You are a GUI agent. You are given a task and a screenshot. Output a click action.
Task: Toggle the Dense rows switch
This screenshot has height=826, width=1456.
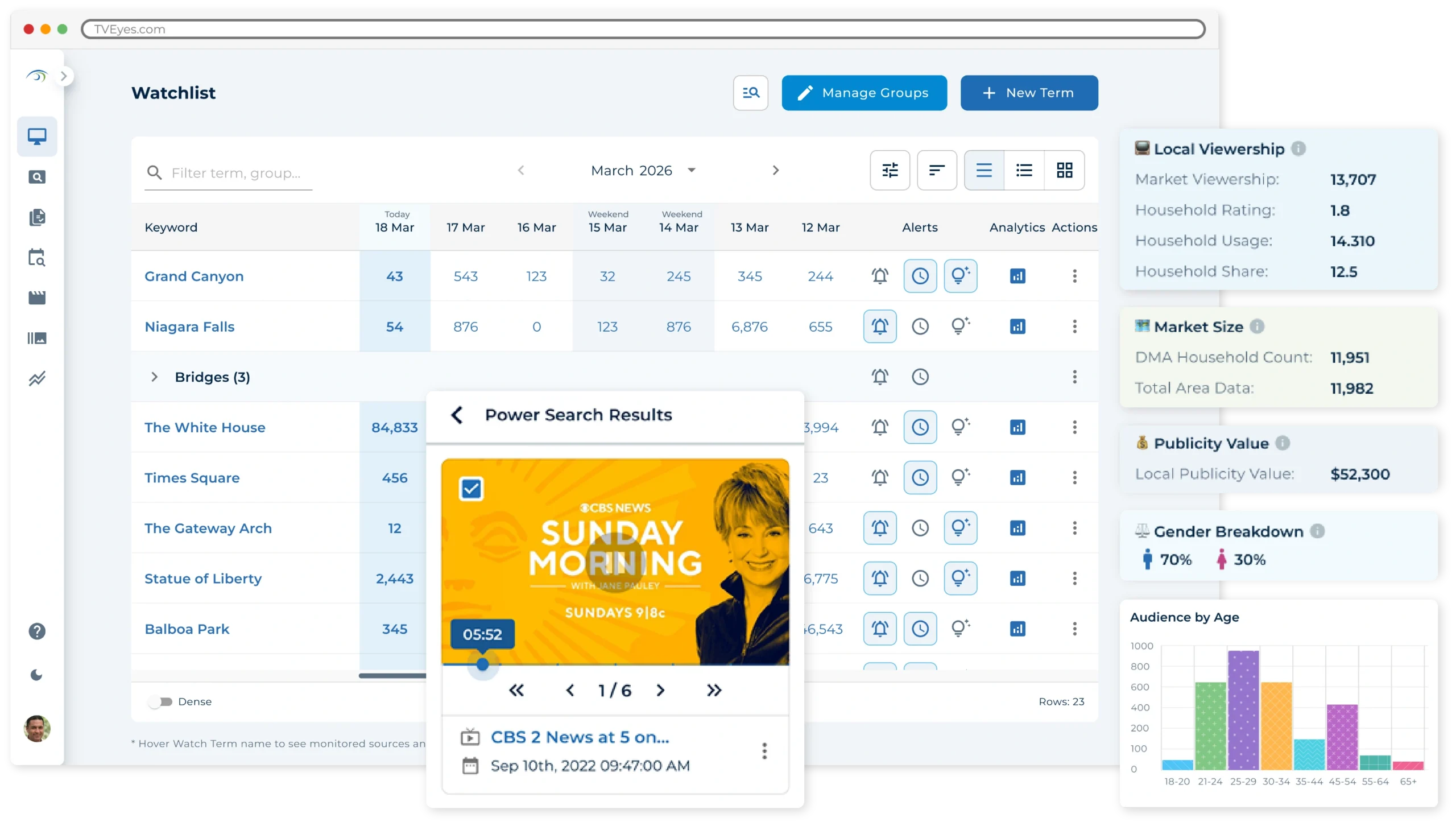tap(161, 701)
